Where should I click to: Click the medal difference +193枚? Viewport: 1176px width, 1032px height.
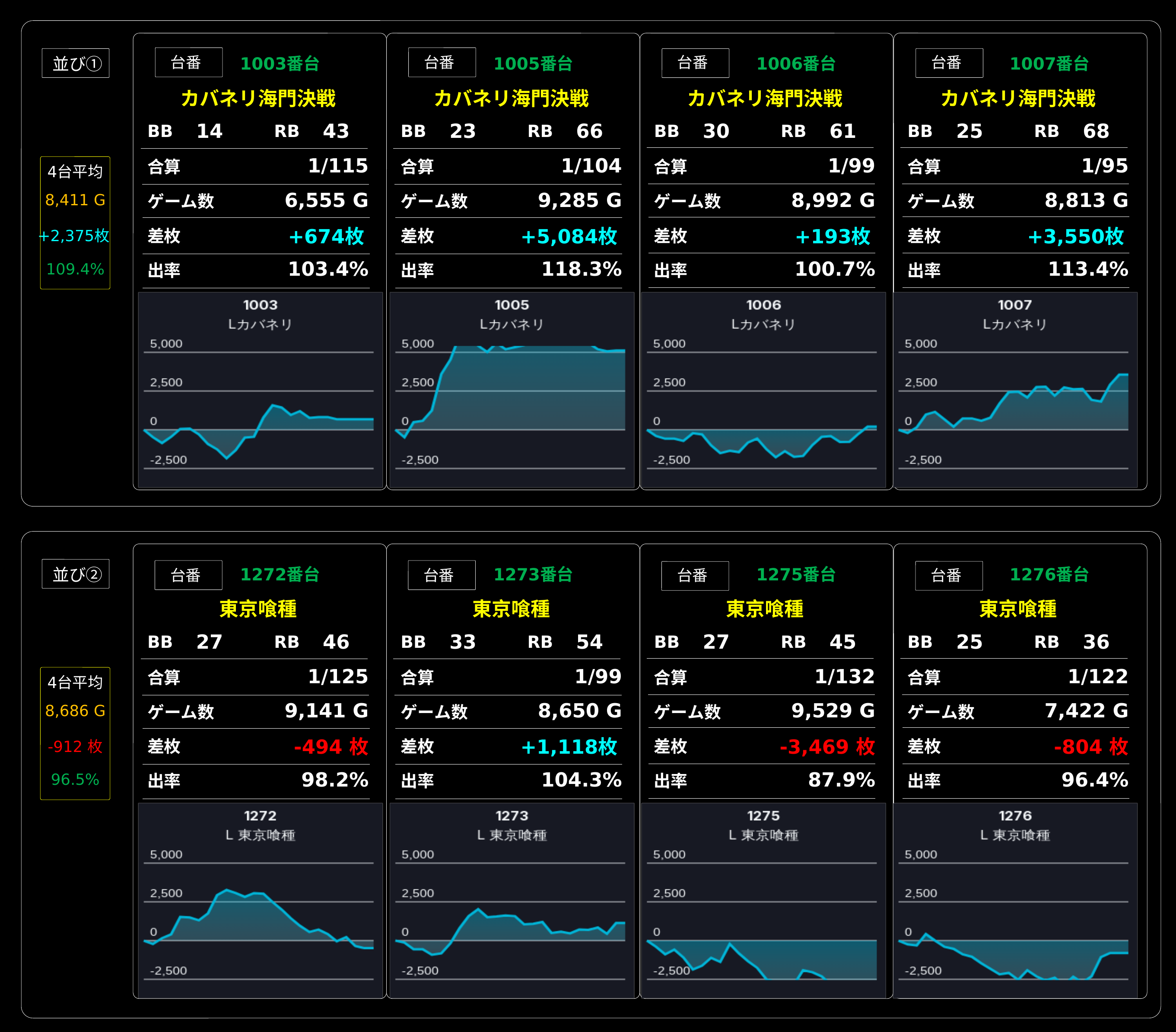pos(833,236)
